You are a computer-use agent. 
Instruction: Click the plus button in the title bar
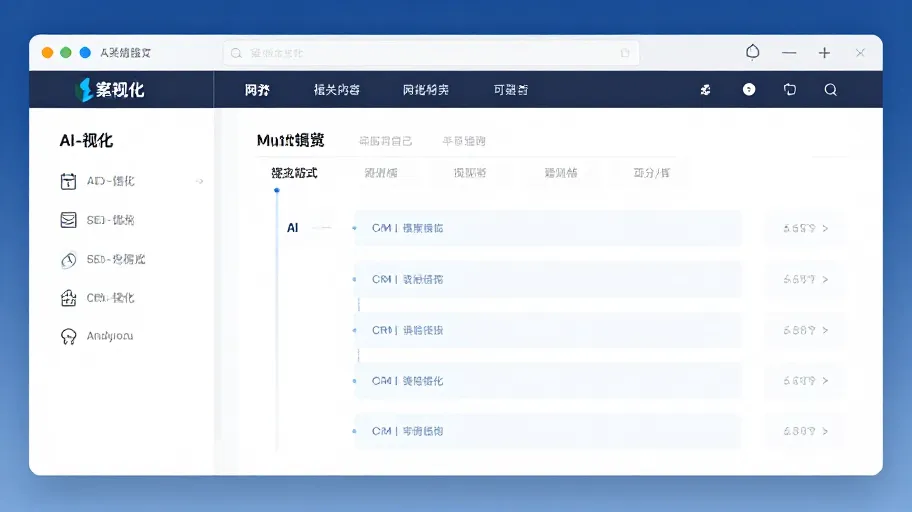(x=824, y=53)
